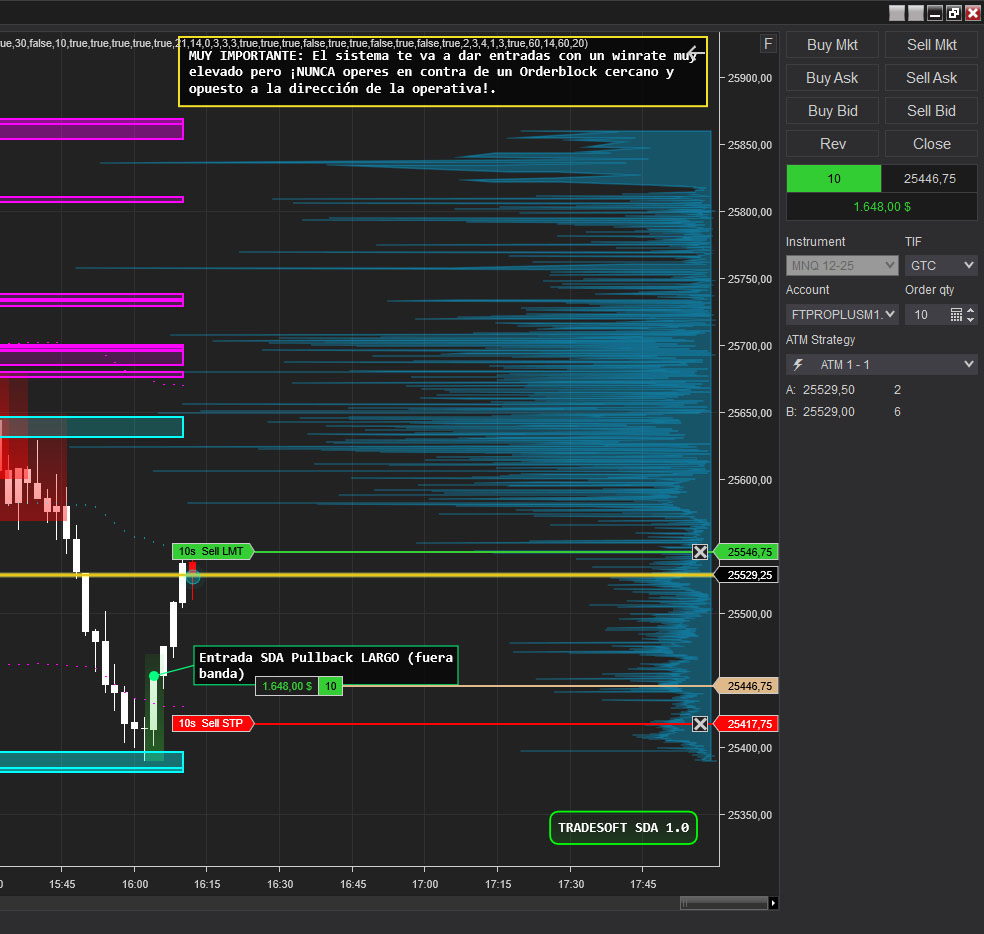Expand the Account dropdown FTPROPLUSM1
The image size is (984, 934).
pyautogui.click(x=842, y=315)
